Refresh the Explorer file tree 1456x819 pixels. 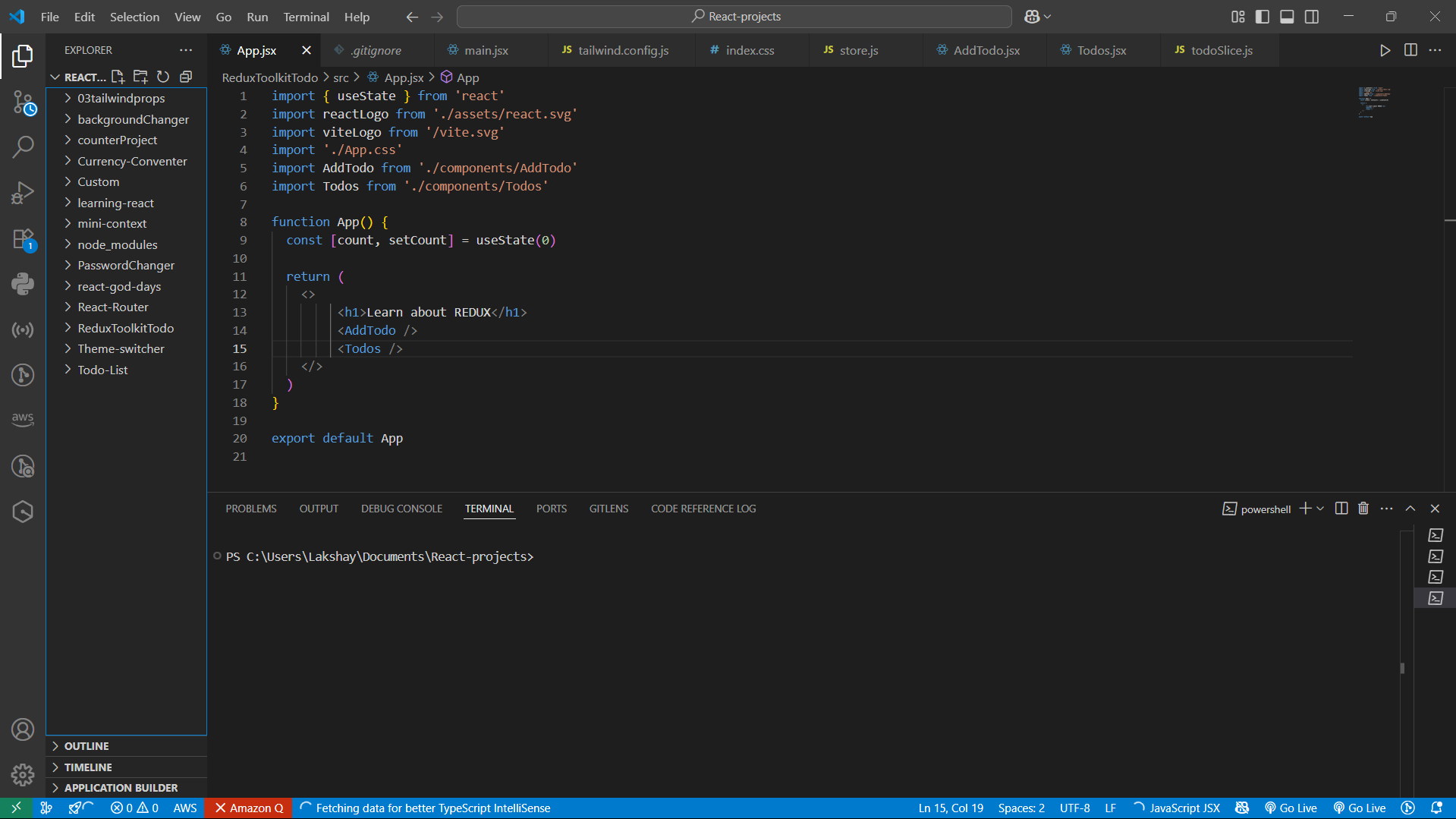tap(163, 77)
